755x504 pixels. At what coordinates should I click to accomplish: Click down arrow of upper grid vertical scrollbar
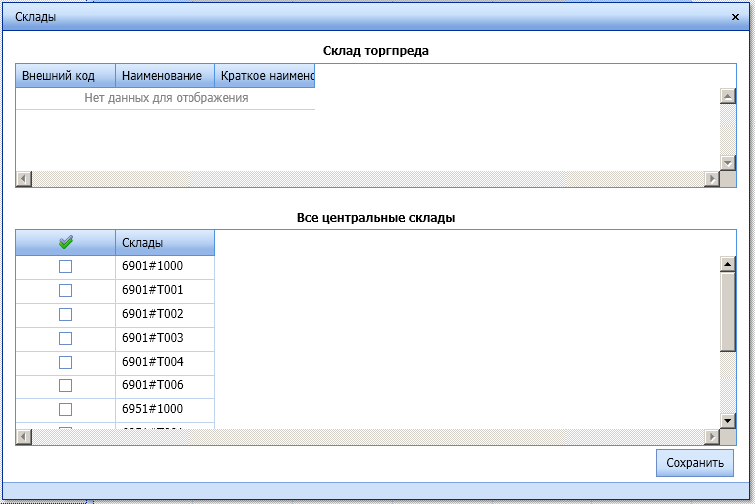click(x=728, y=163)
